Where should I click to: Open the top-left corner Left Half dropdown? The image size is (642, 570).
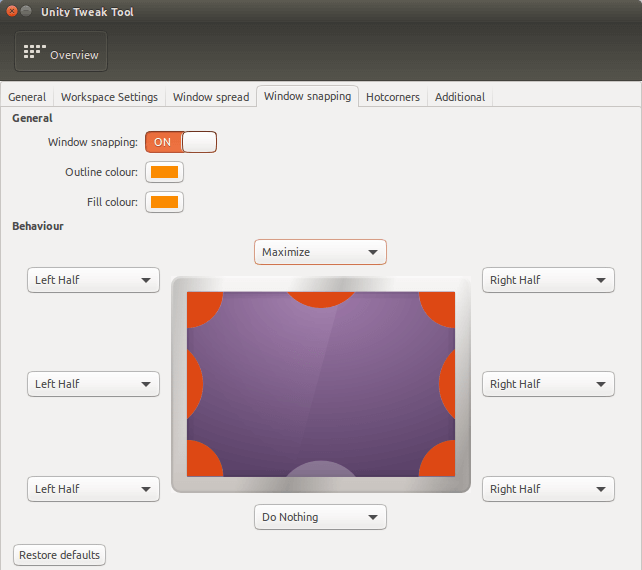tap(93, 280)
